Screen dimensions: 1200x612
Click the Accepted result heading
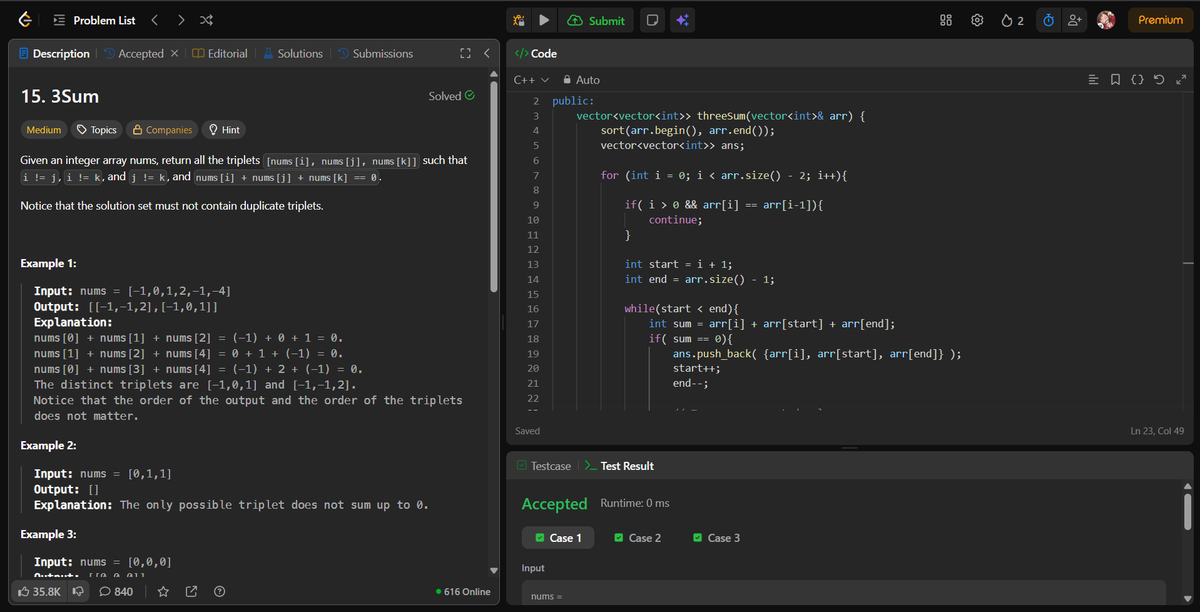point(554,503)
